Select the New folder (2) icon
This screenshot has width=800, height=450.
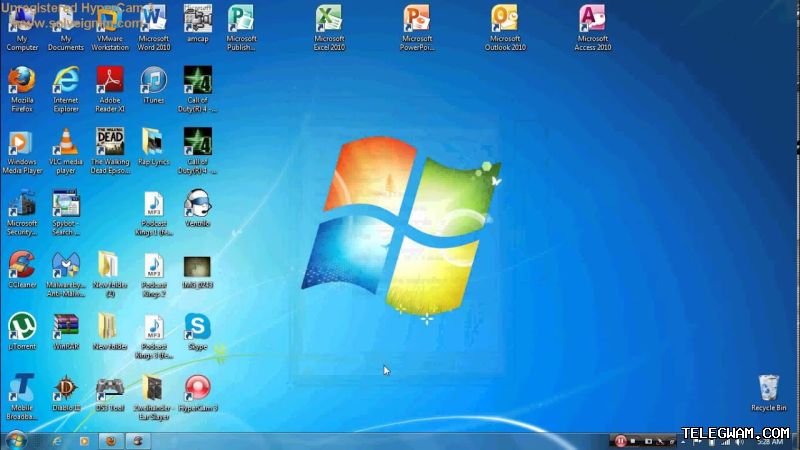[x=110, y=274]
